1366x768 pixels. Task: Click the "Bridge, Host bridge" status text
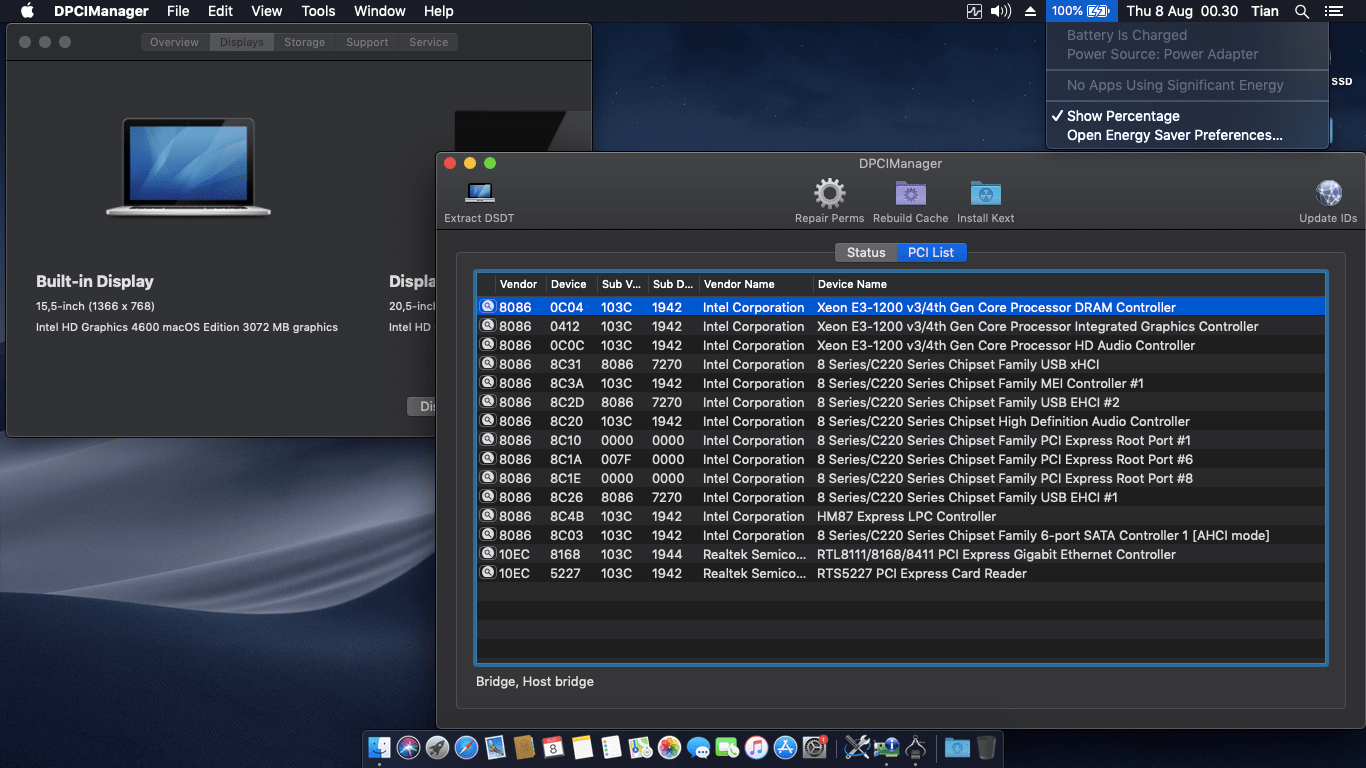click(x=535, y=681)
